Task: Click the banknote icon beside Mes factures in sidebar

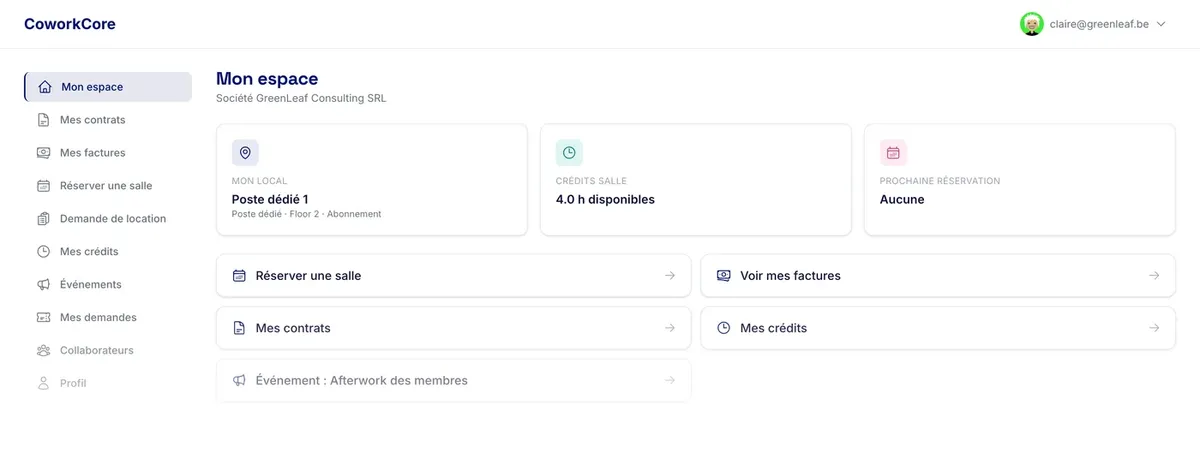Action: (43, 153)
